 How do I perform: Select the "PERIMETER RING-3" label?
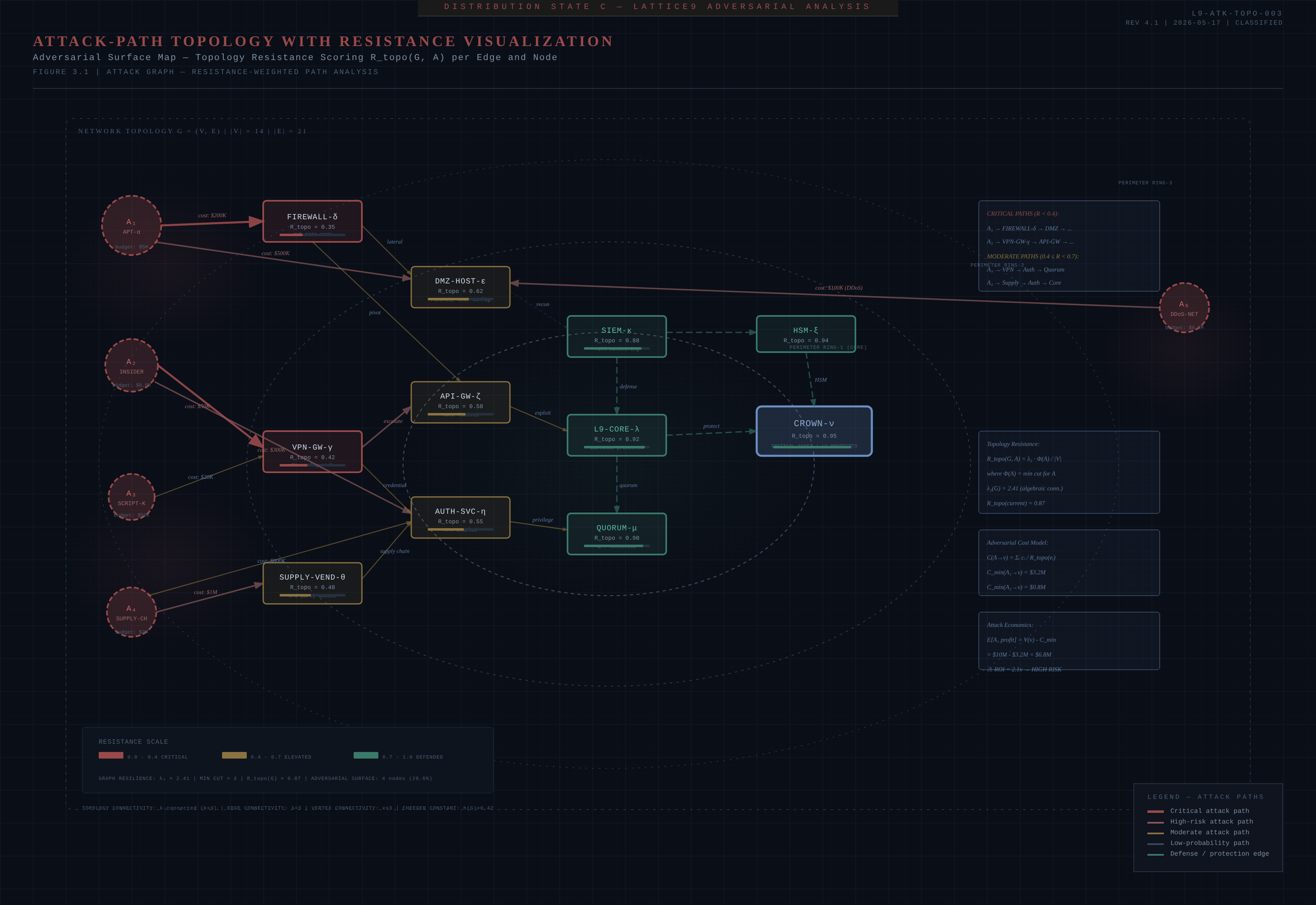[1145, 183]
